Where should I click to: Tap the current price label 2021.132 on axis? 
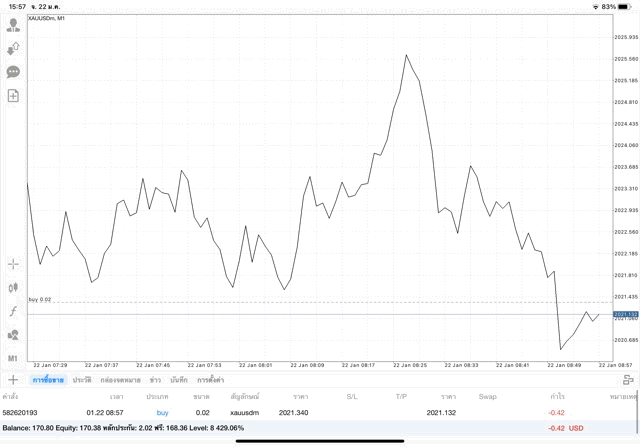click(x=626, y=314)
